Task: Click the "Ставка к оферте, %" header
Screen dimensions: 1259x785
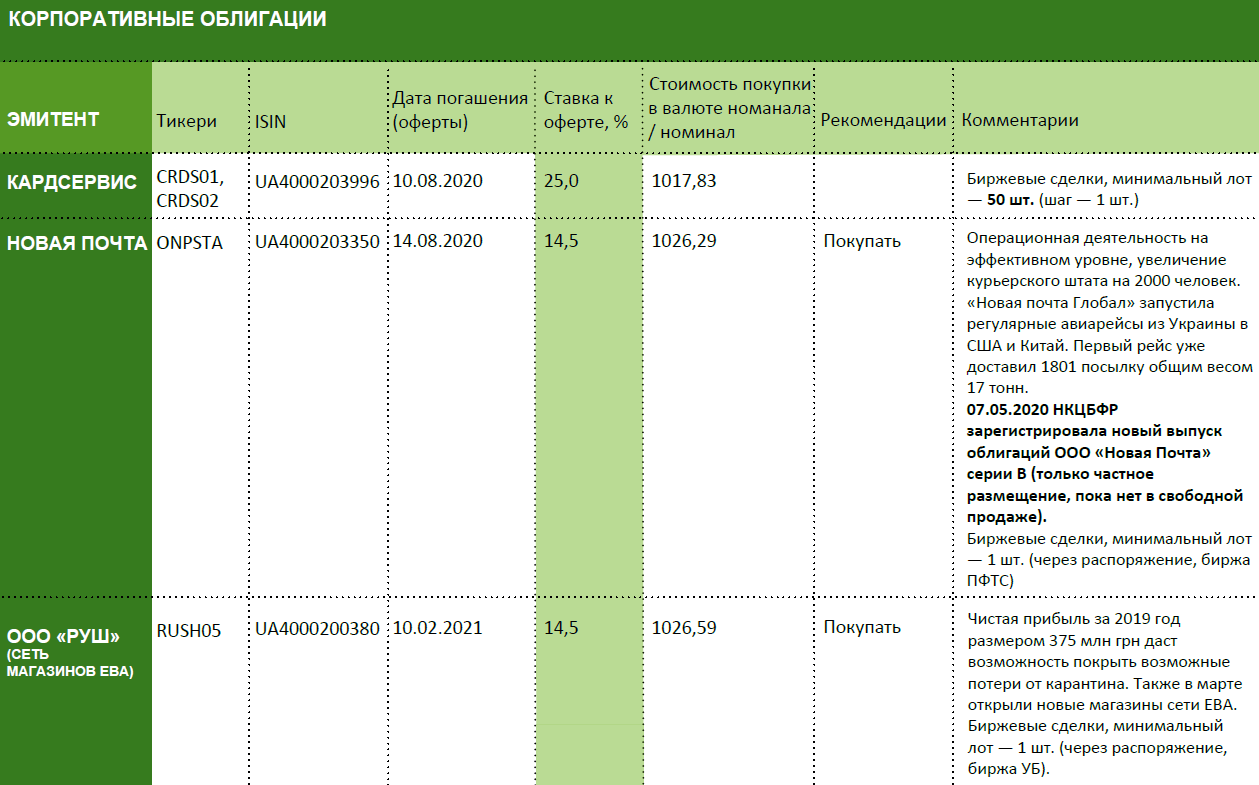Action: tap(586, 110)
